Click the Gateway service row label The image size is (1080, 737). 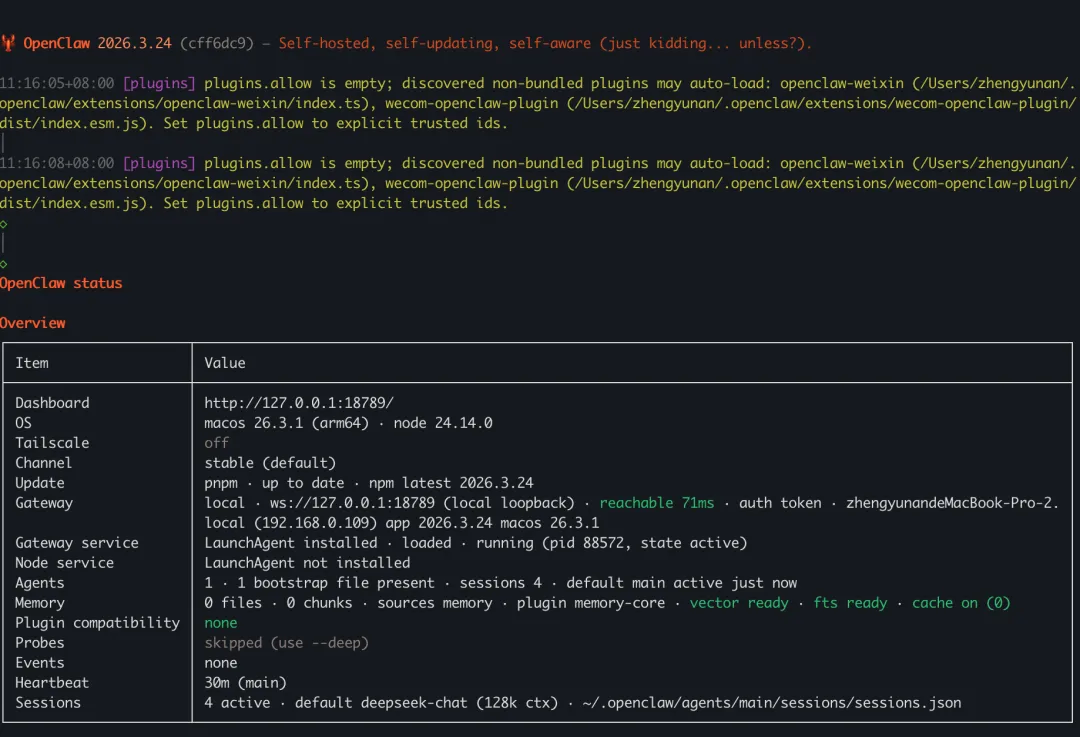(x=77, y=543)
